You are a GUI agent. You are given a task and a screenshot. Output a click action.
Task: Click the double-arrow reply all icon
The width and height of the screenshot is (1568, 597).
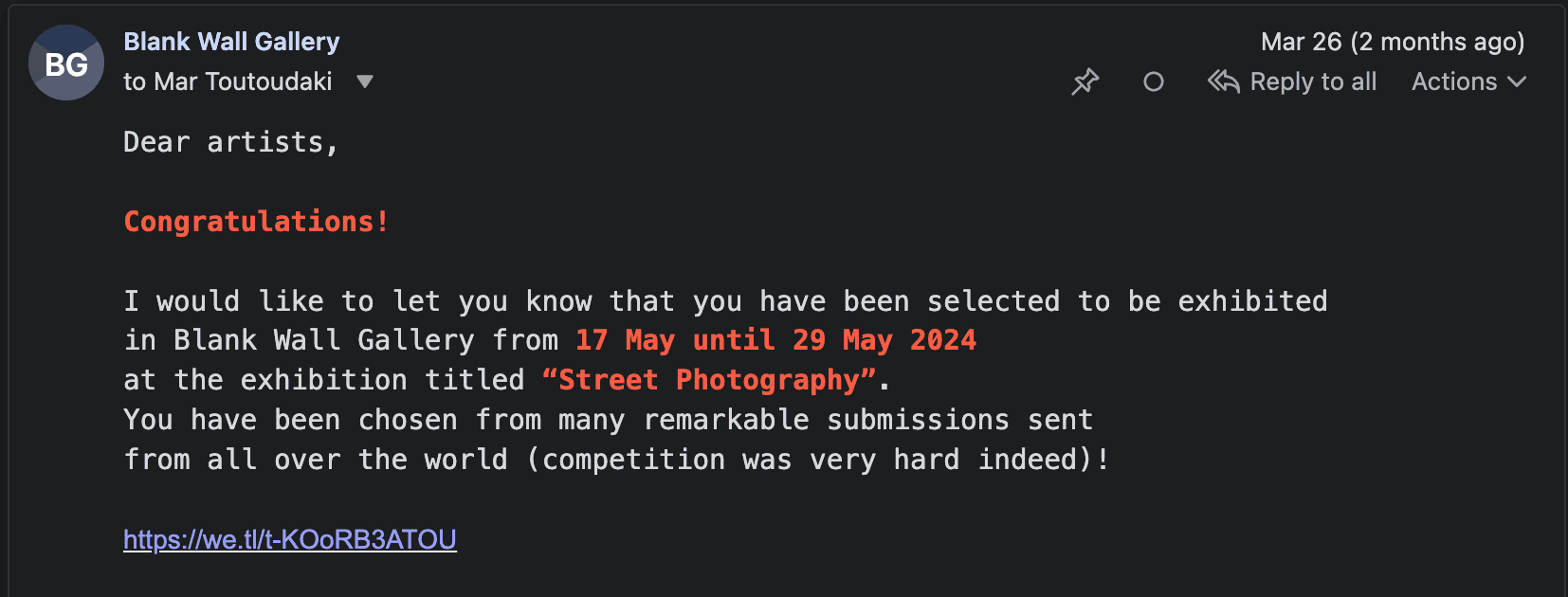click(x=1223, y=82)
